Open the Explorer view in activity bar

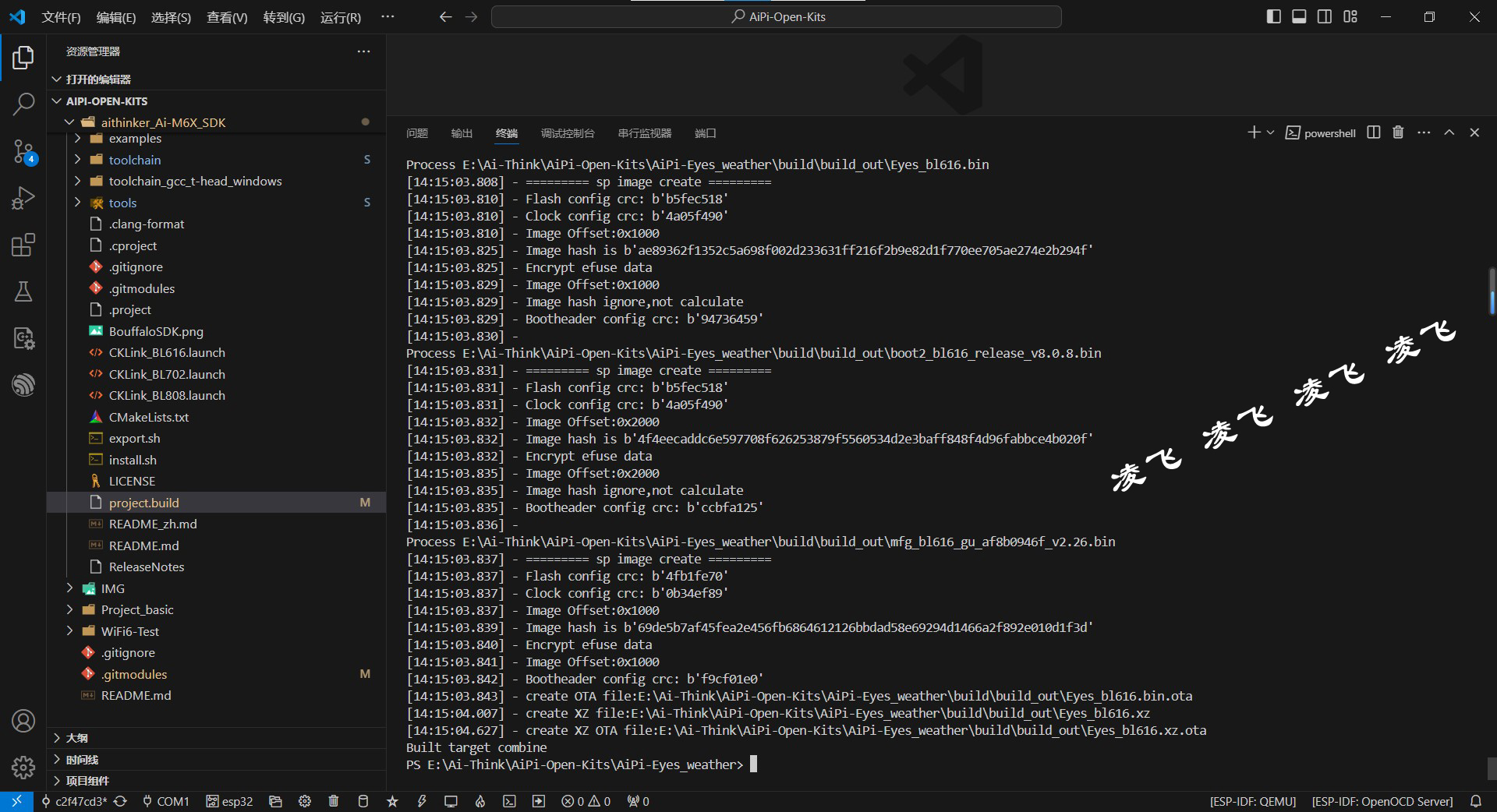click(x=23, y=57)
